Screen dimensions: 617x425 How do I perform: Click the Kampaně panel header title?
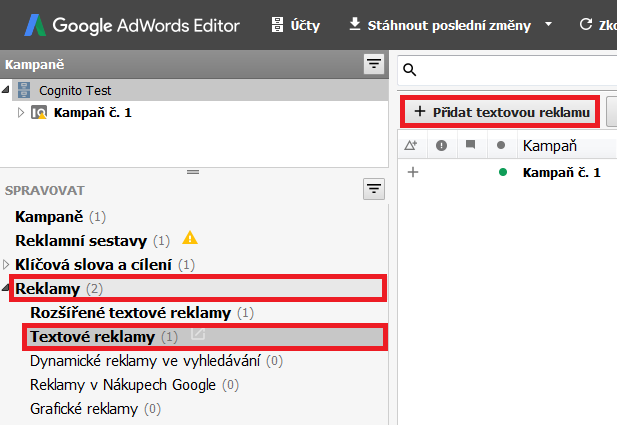(35, 64)
